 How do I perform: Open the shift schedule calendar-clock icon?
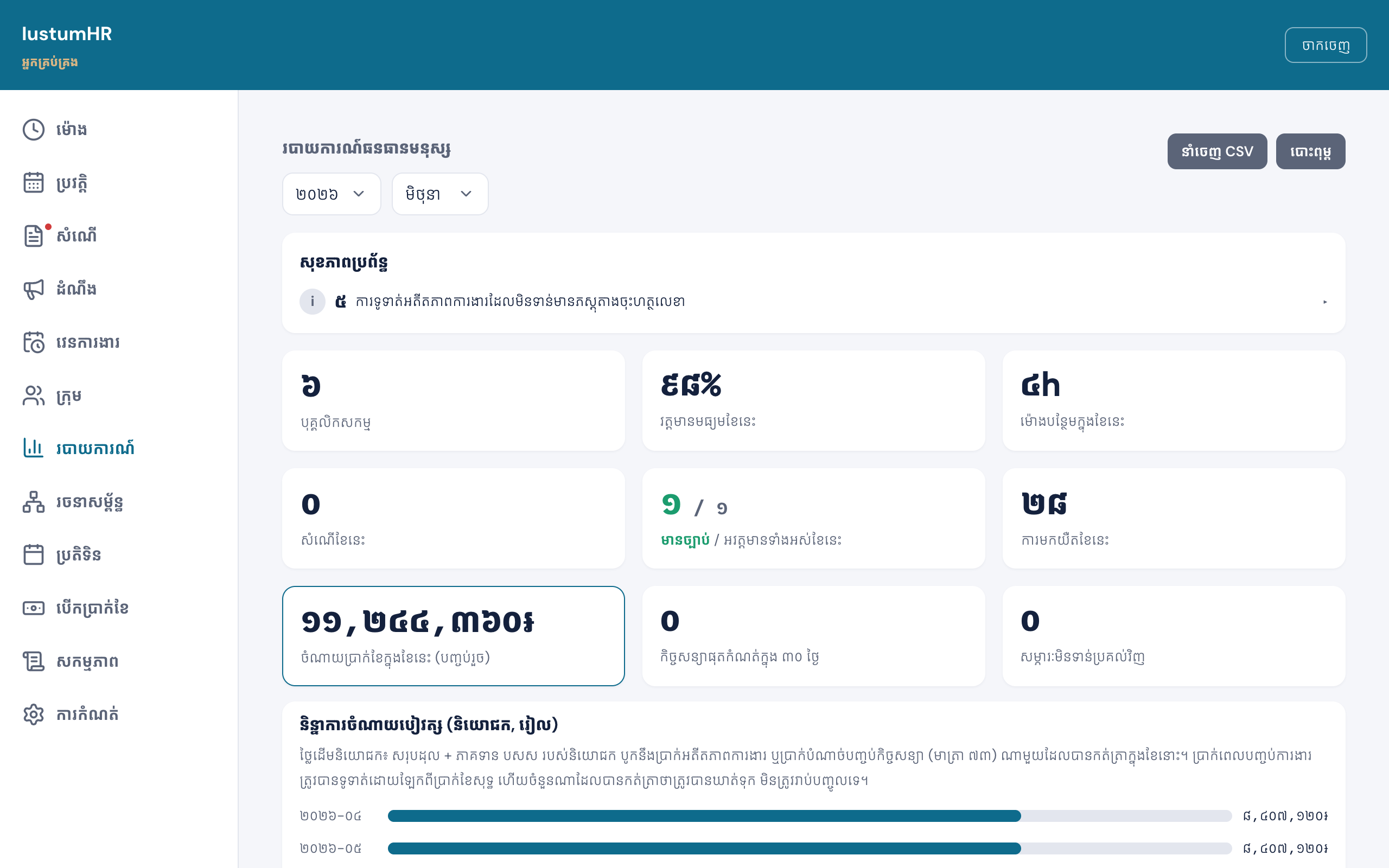pyautogui.click(x=33, y=342)
